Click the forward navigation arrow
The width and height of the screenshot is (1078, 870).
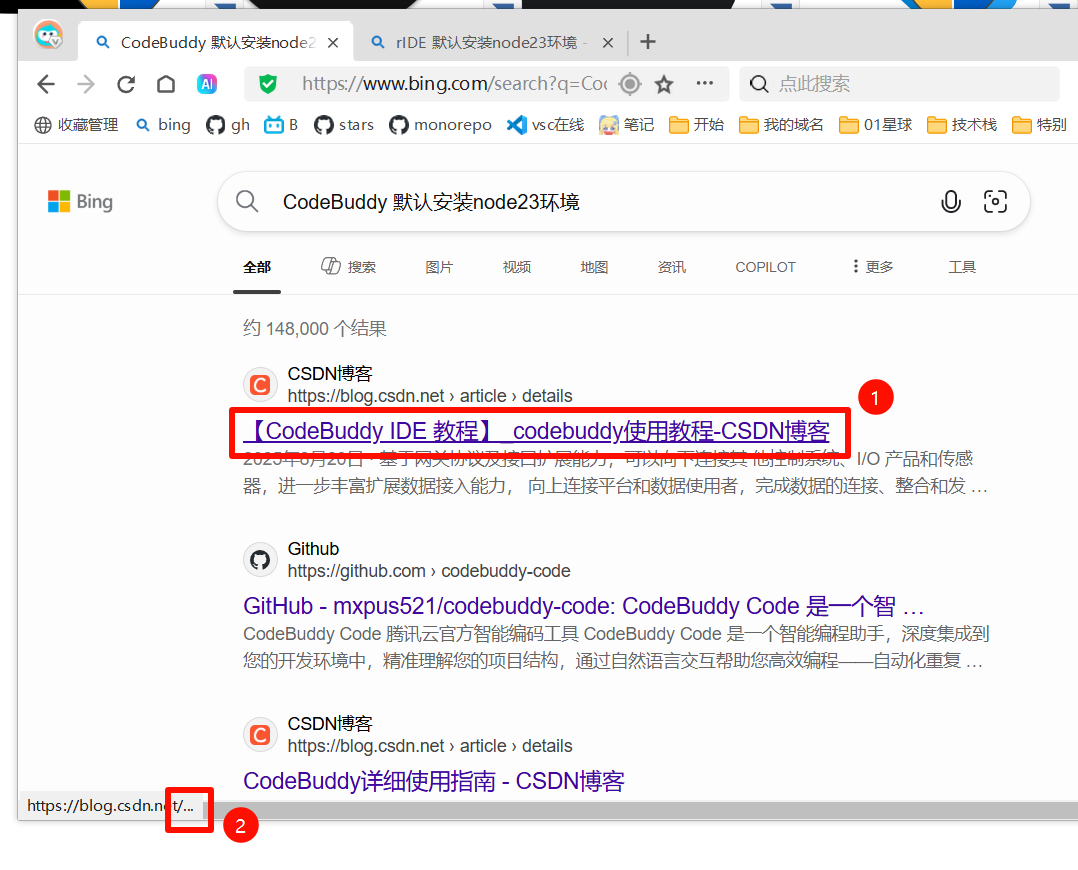[86, 84]
